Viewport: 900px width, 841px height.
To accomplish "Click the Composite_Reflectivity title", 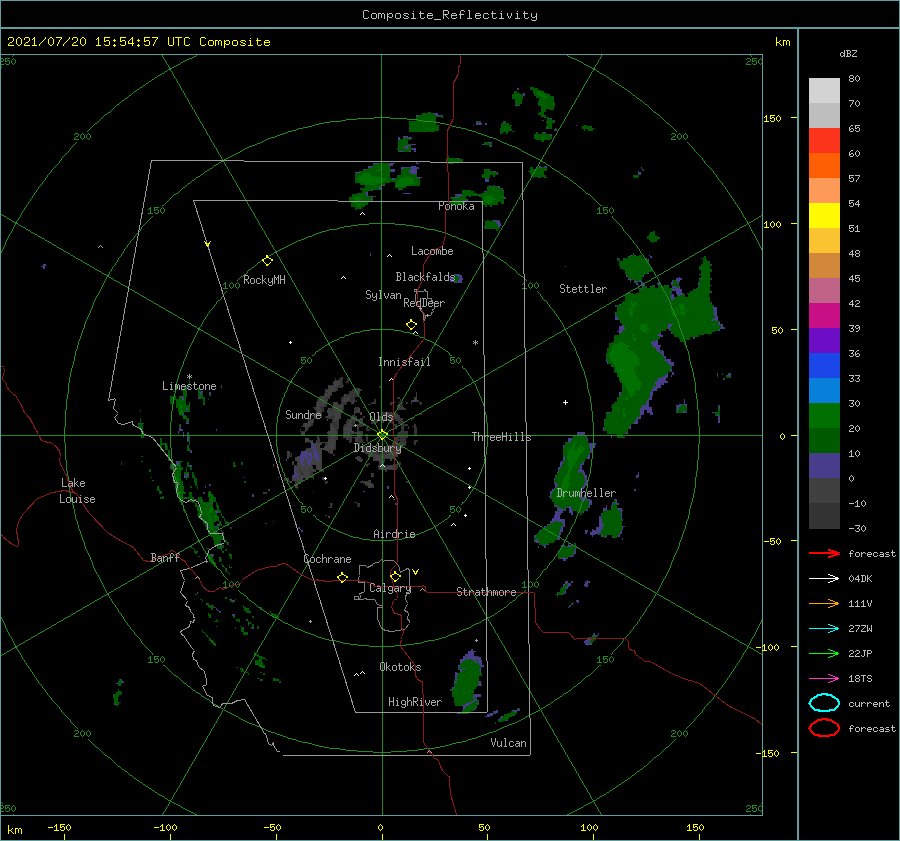I will (449, 15).
